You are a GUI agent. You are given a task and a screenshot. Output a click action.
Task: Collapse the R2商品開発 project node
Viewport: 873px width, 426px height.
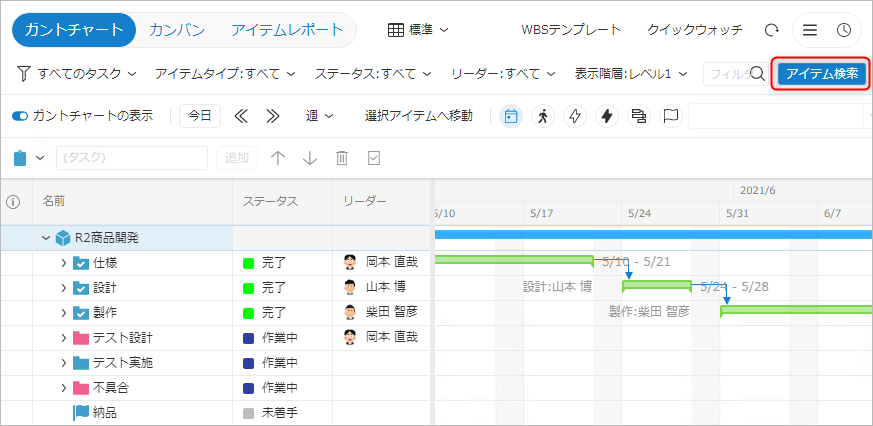click(x=45, y=238)
